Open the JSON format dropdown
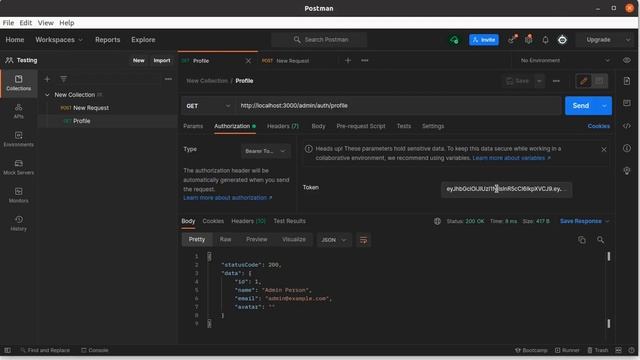Screen dimensions: 640x360 333,240
